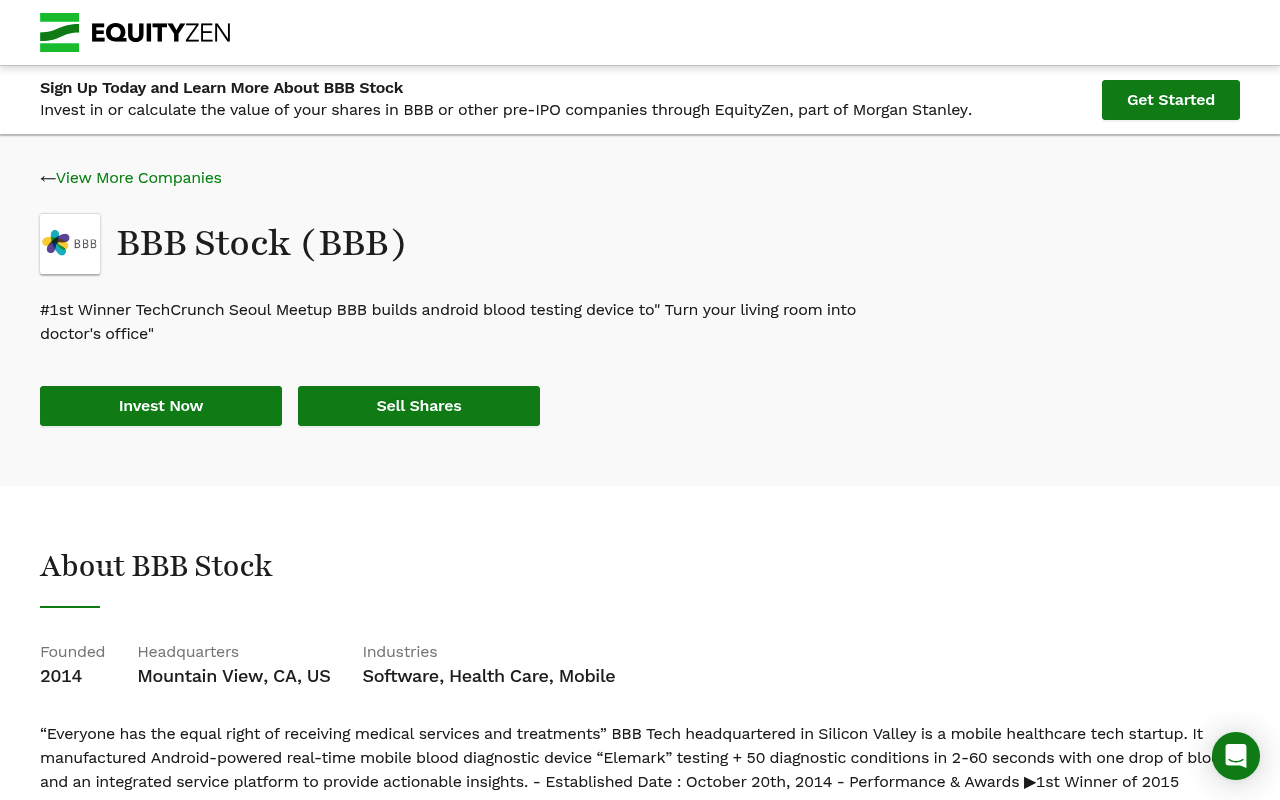Click the BBB company logo thumbnail
This screenshot has height=800, width=1280.
tap(70, 244)
